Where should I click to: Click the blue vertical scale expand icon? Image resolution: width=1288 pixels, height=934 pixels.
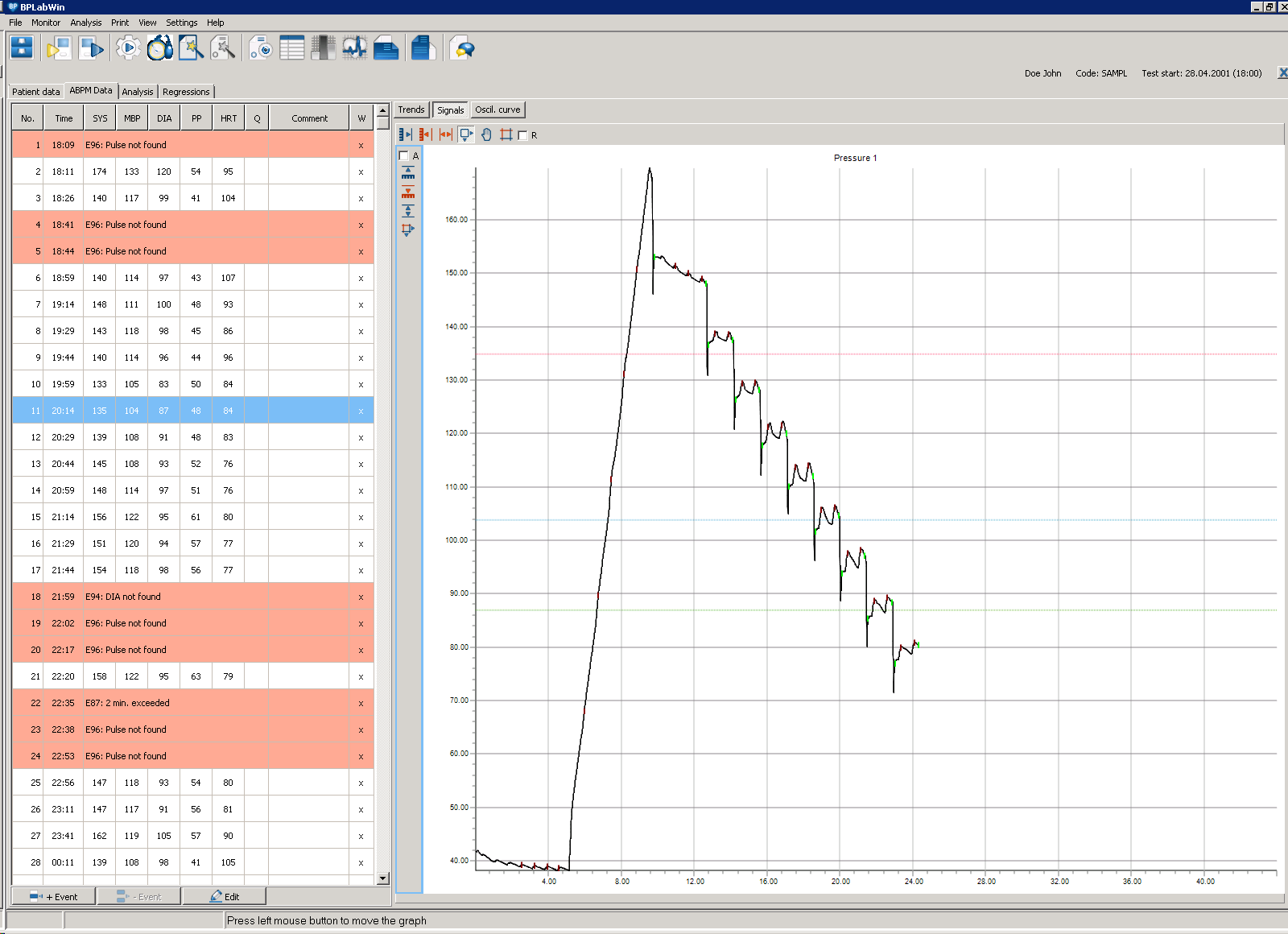[x=408, y=173]
